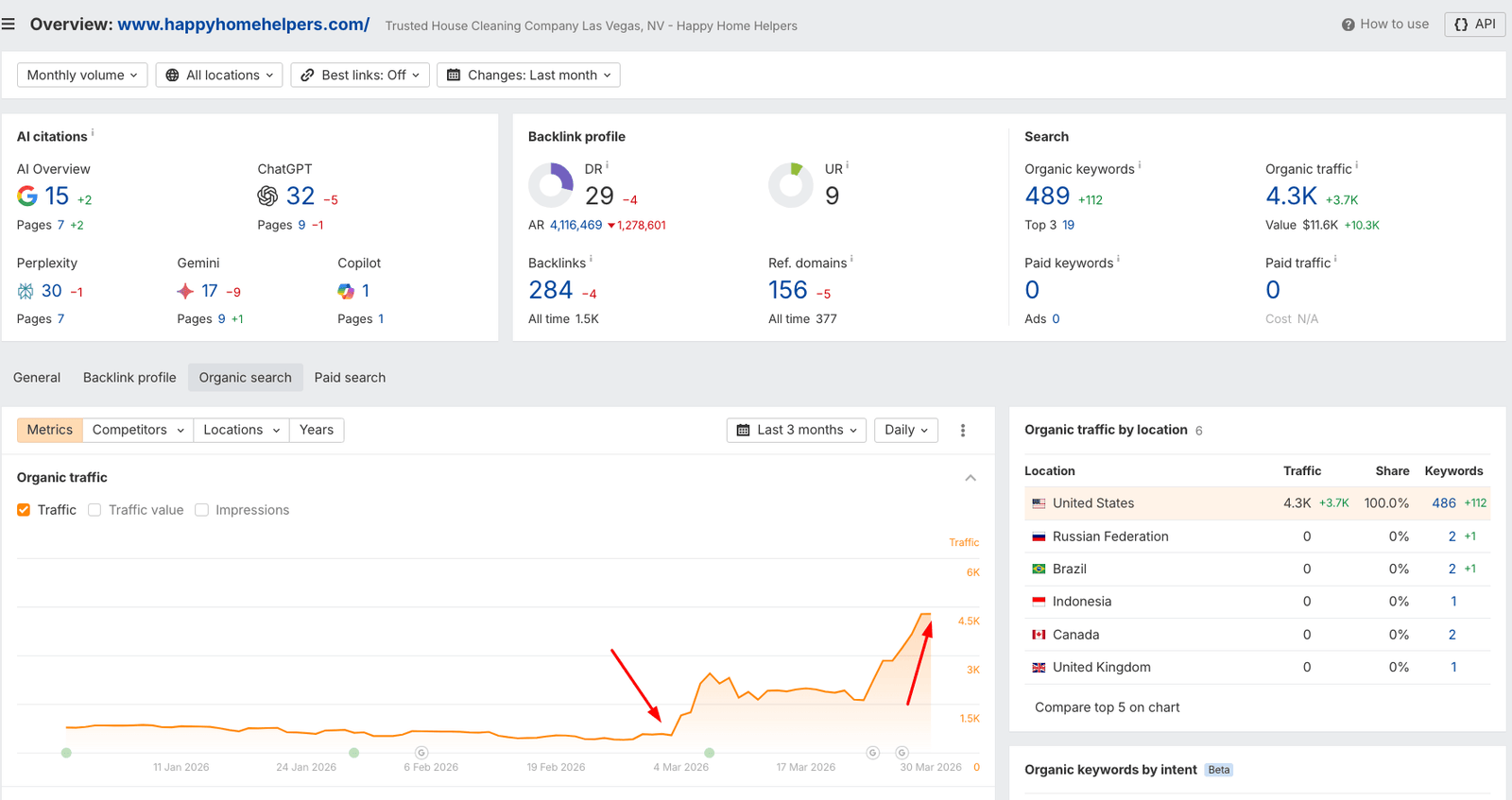This screenshot has width=1512, height=800.
Task: Open the Monthly volume dropdown
Action: pyautogui.click(x=82, y=76)
